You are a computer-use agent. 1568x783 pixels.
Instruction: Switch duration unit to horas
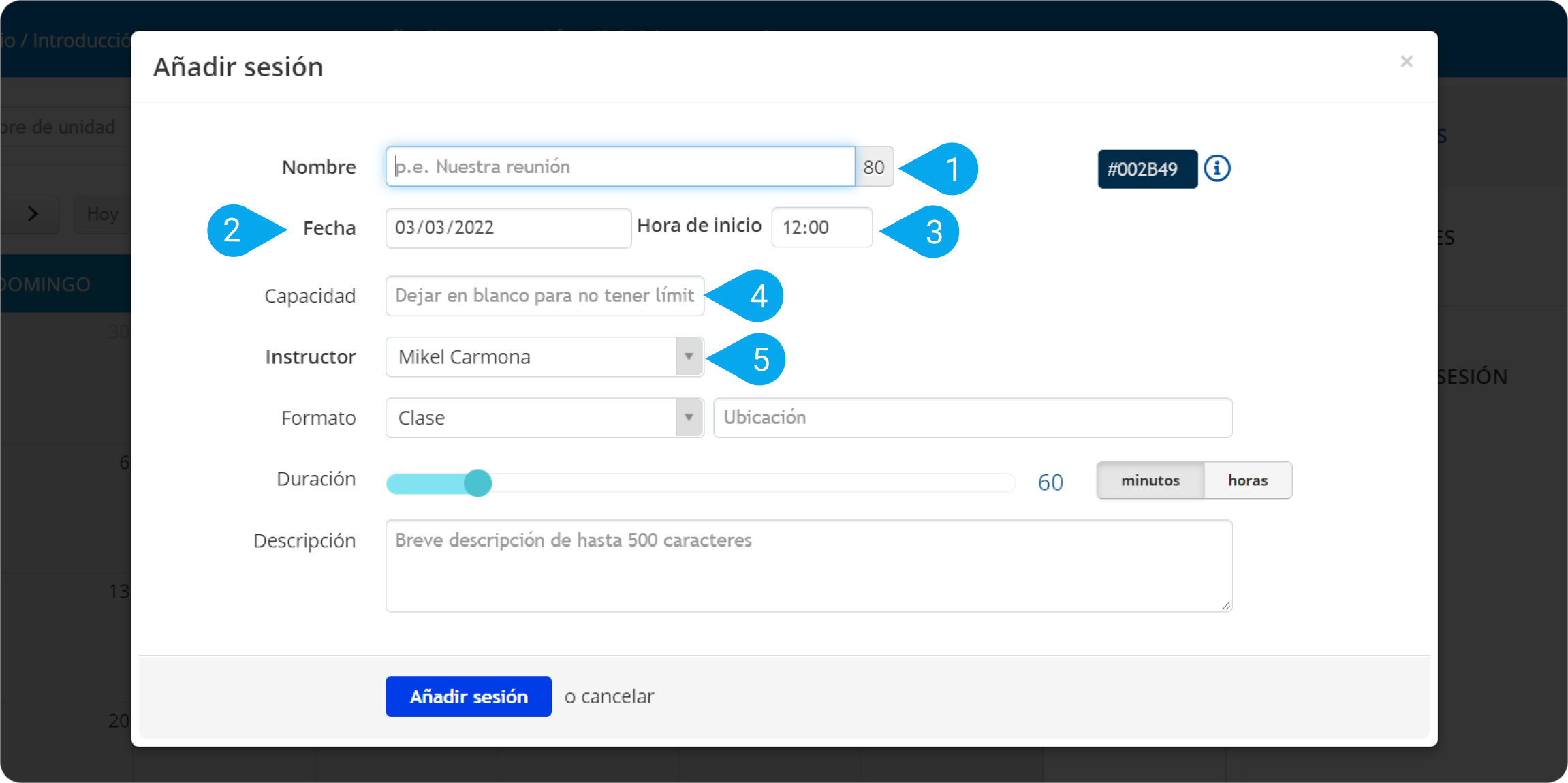coord(1248,480)
